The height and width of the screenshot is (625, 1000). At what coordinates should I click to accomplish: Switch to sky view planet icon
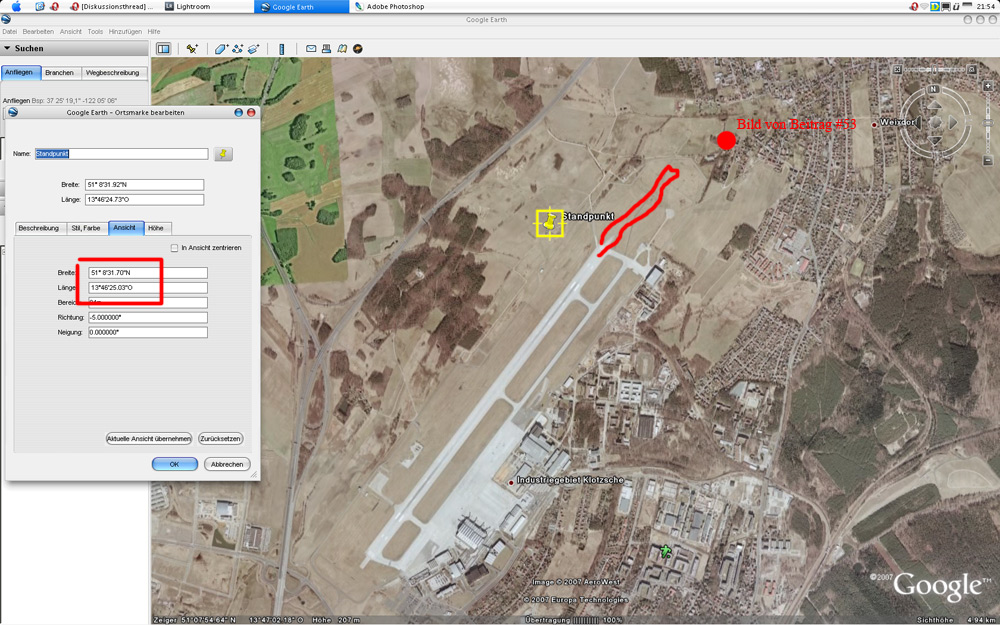pyautogui.click(x=358, y=48)
